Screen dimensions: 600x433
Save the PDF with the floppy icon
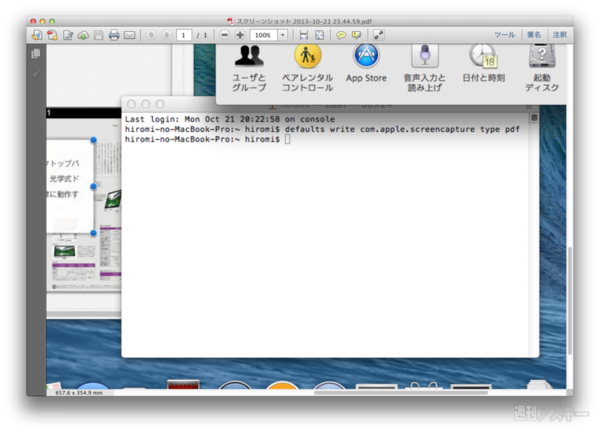click(x=99, y=35)
